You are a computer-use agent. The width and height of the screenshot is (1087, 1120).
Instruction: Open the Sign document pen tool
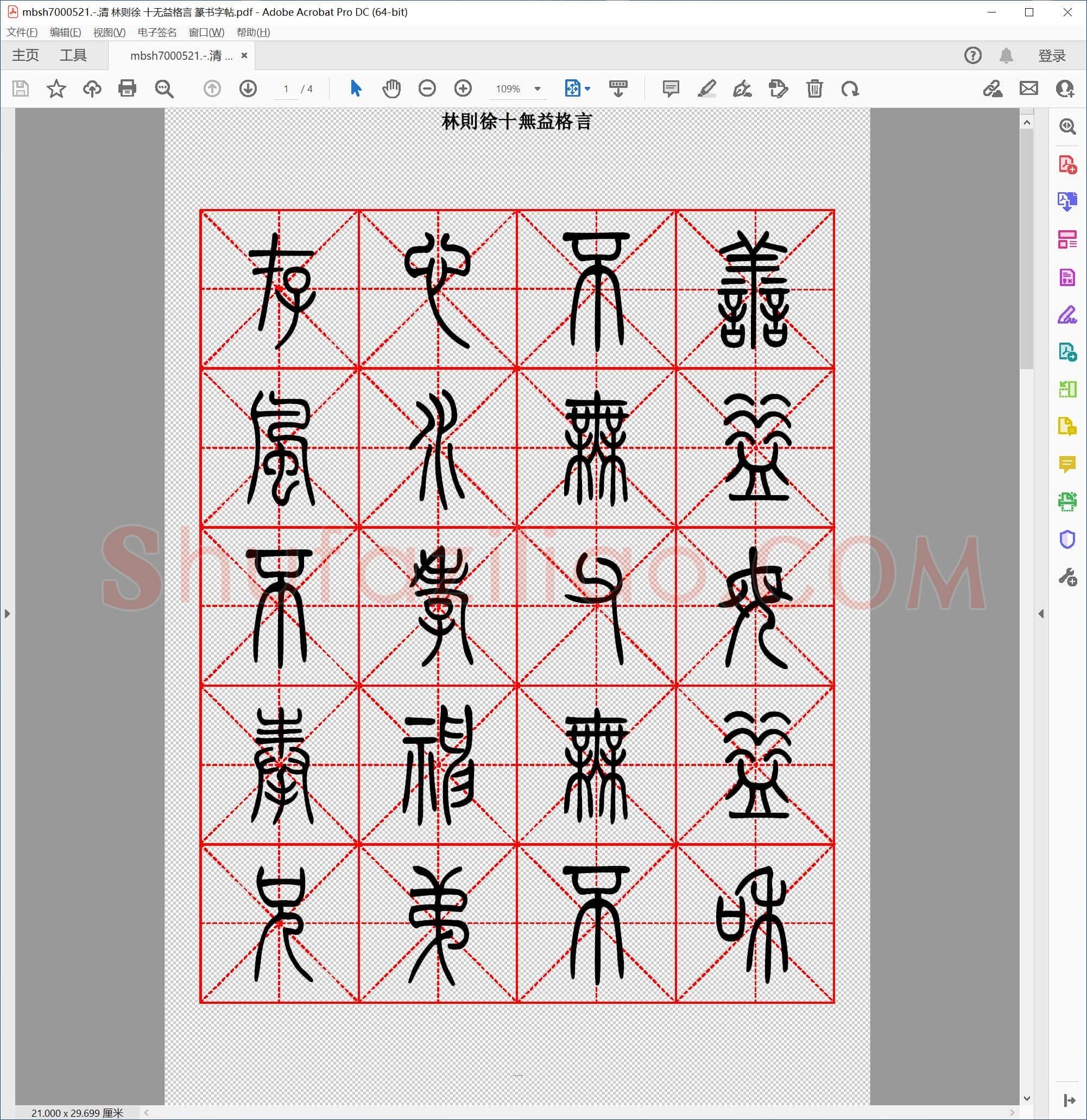[742, 88]
